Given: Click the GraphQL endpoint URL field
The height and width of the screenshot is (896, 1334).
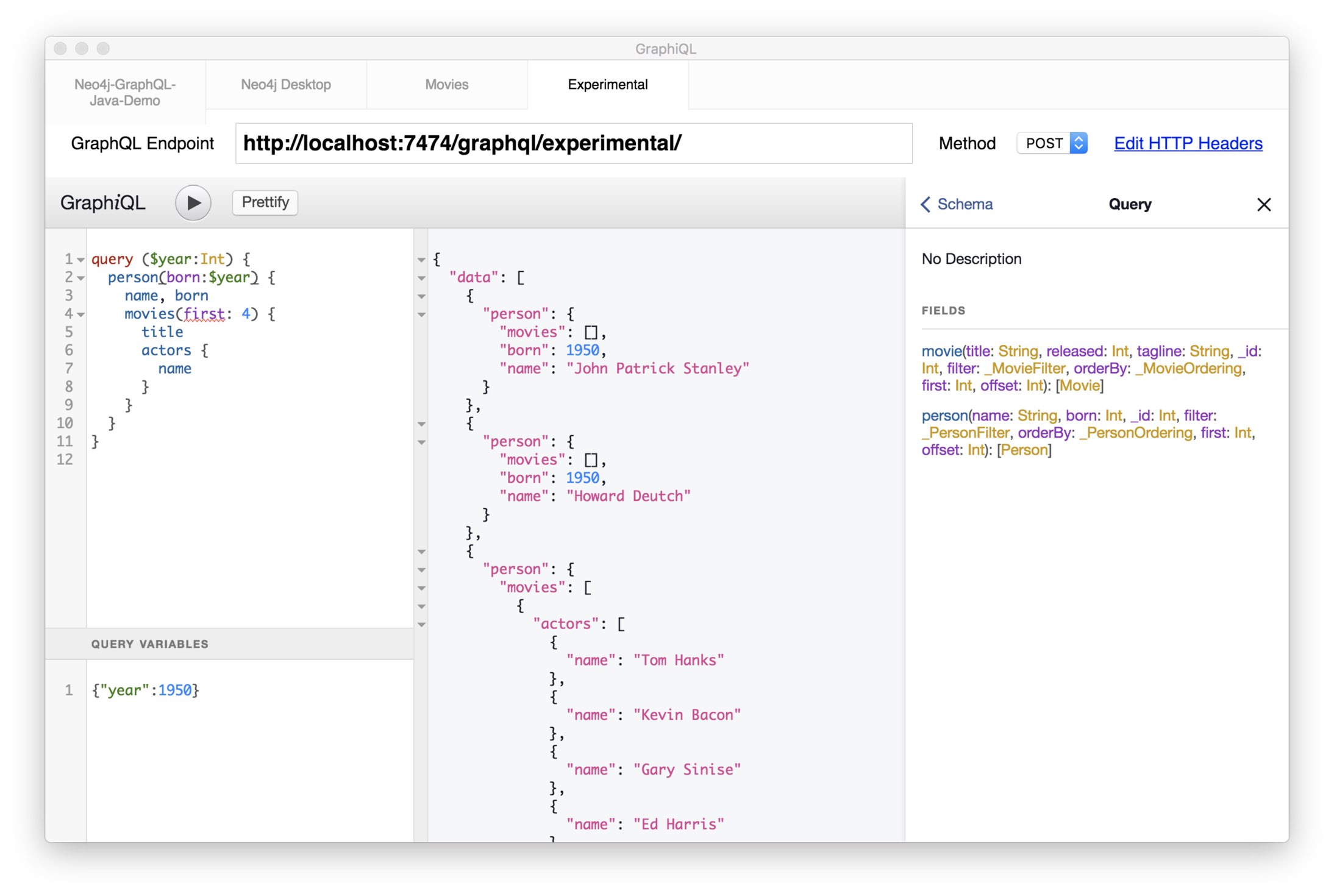Looking at the screenshot, I should tap(573, 143).
